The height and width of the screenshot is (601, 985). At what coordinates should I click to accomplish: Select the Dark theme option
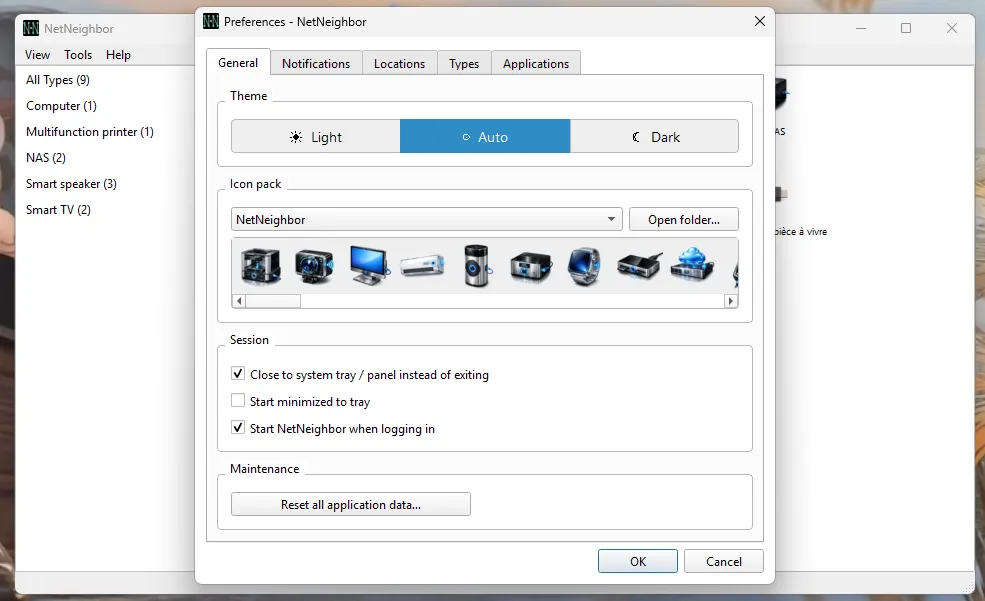point(655,136)
